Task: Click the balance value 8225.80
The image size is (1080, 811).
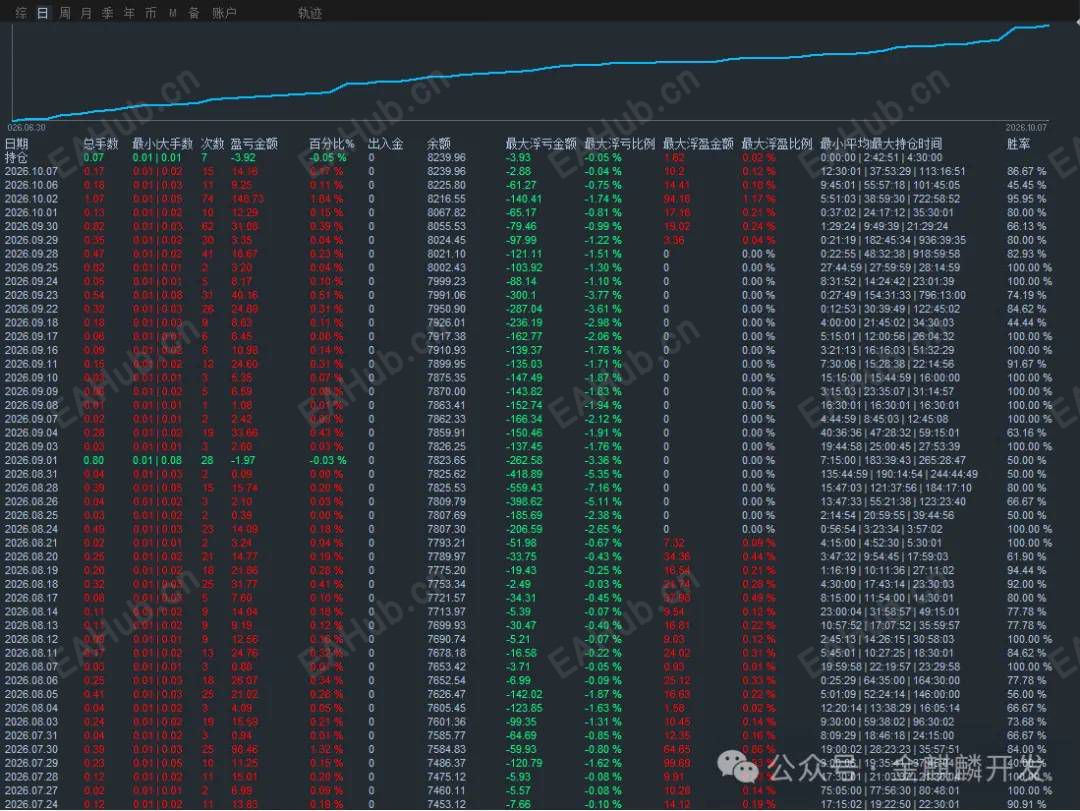Action: pos(446,185)
